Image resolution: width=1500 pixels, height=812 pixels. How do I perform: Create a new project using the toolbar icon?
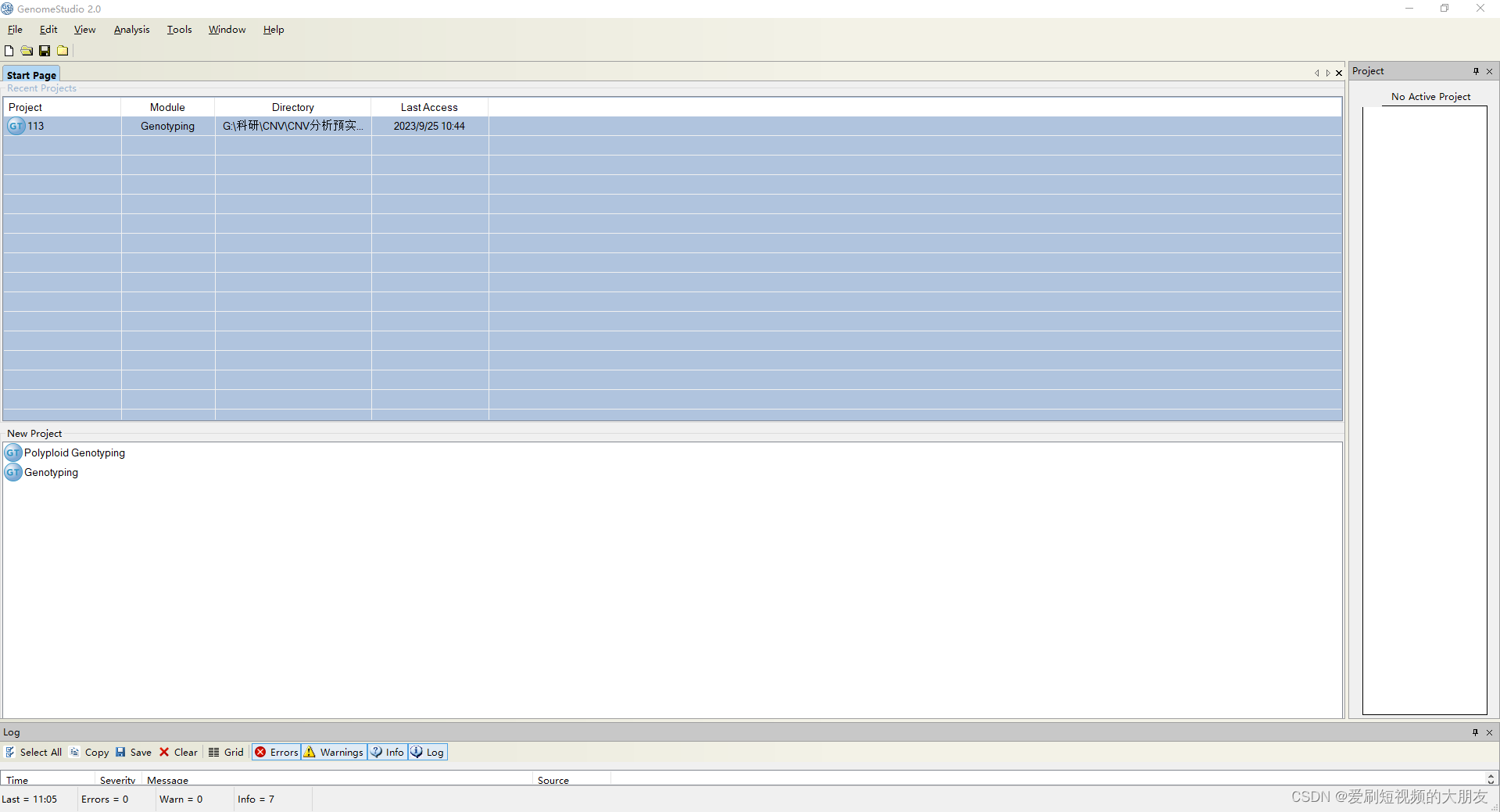click(x=9, y=50)
